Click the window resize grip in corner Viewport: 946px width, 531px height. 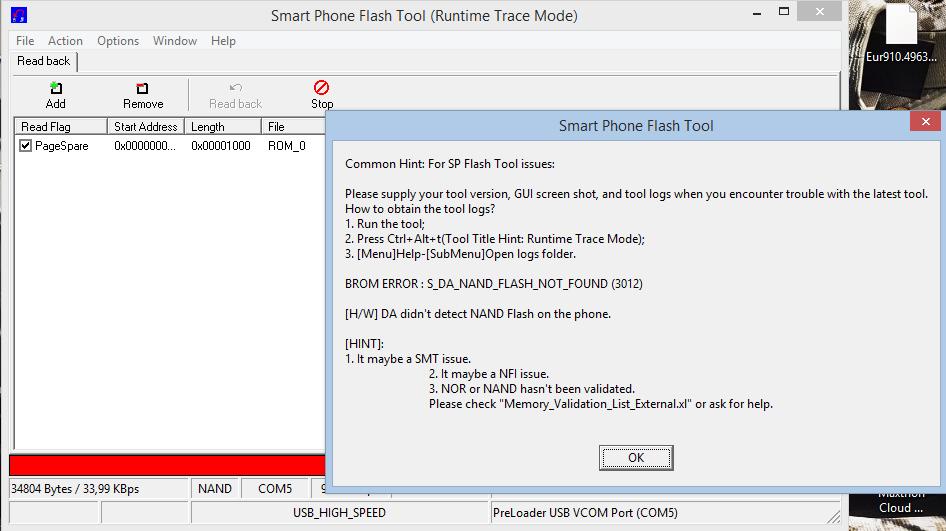point(833,517)
